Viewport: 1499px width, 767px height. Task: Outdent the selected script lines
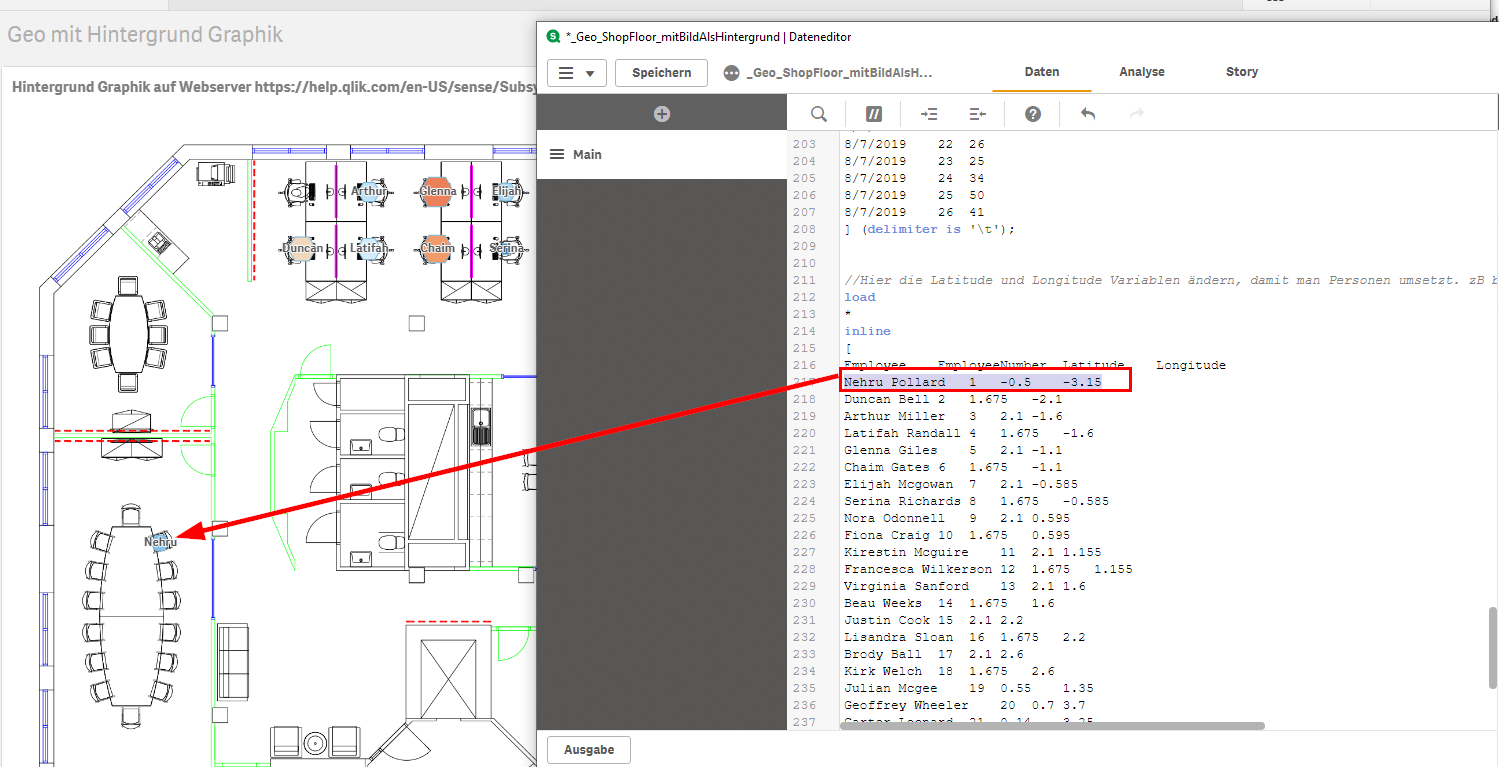point(978,114)
